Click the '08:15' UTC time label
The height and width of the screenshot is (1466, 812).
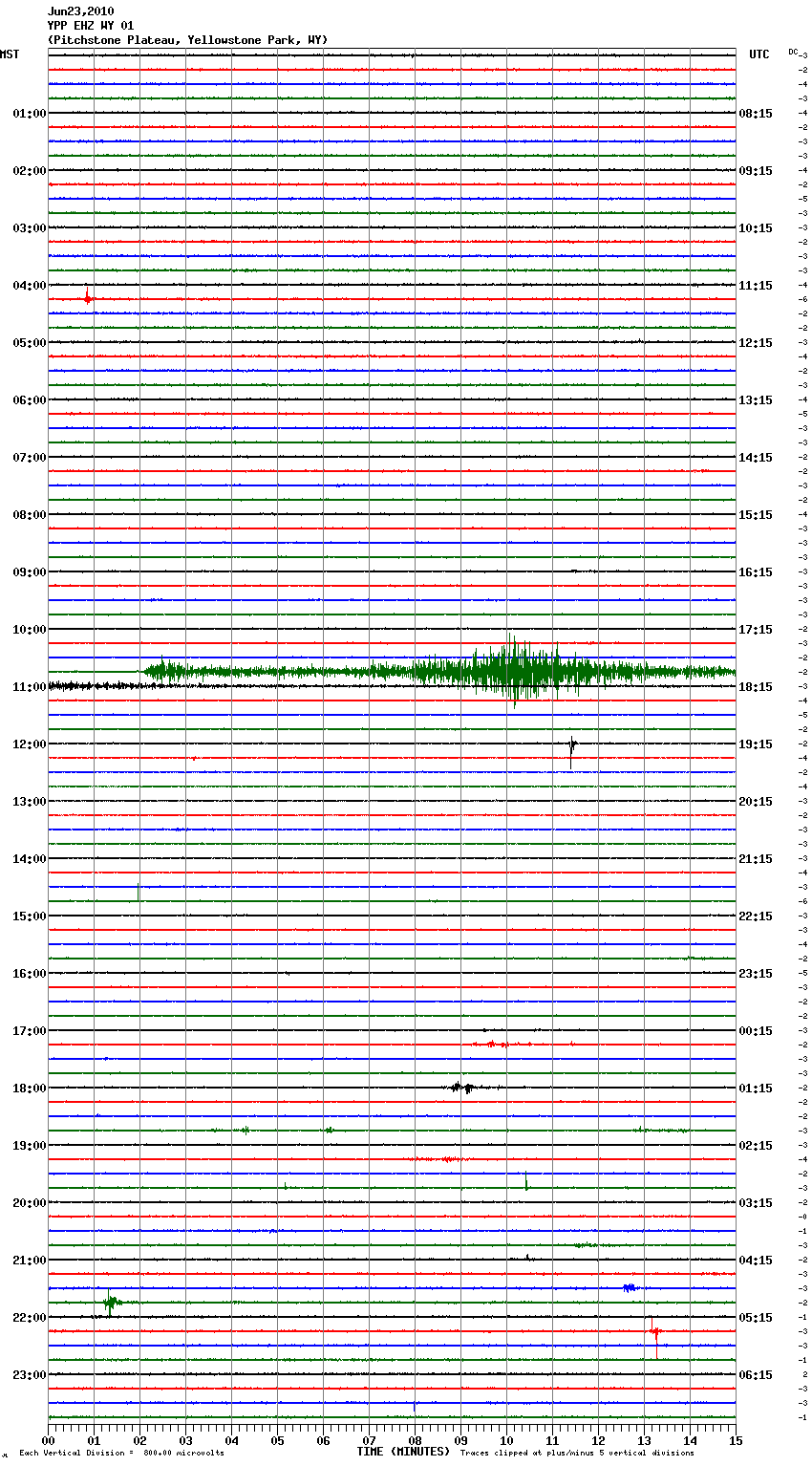(756, 114)
